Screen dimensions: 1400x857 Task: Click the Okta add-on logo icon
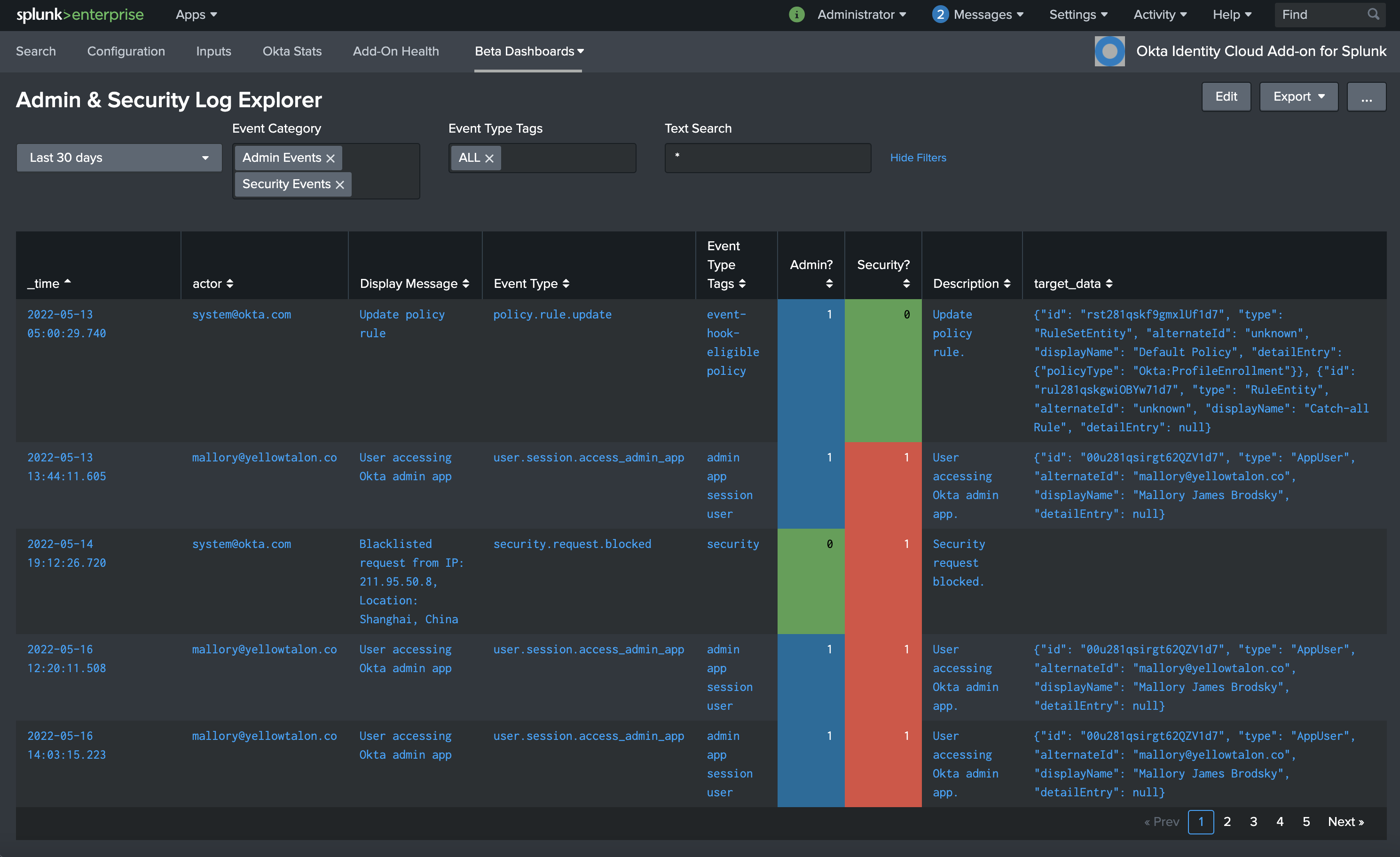(x=1109, y=51)
